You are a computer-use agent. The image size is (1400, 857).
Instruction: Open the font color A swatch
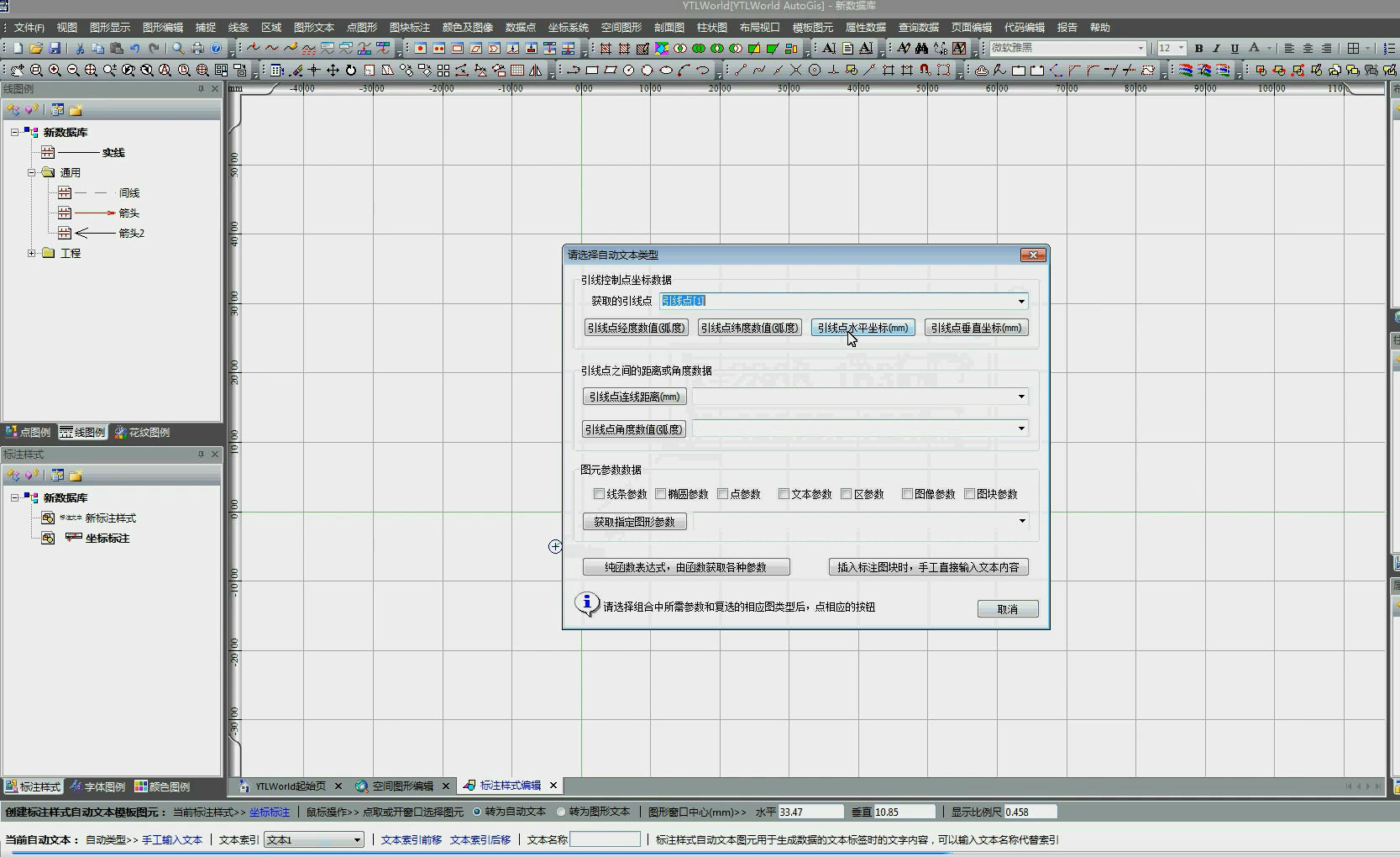point(1254,49)
